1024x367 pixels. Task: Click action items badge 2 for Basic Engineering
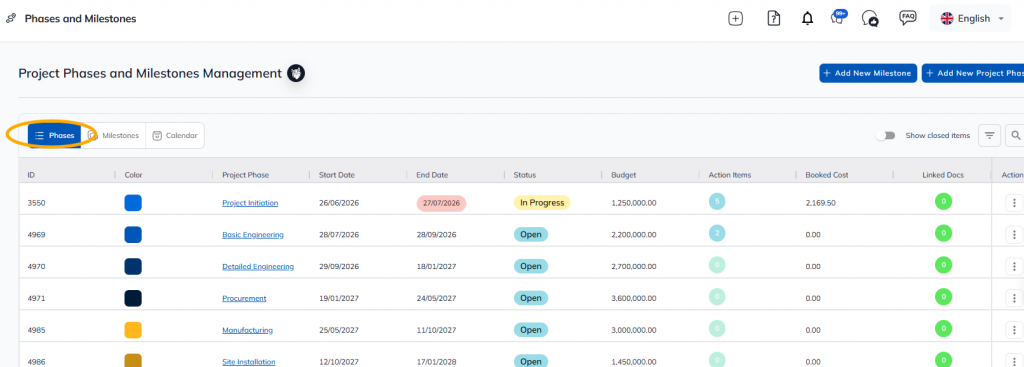717,233
